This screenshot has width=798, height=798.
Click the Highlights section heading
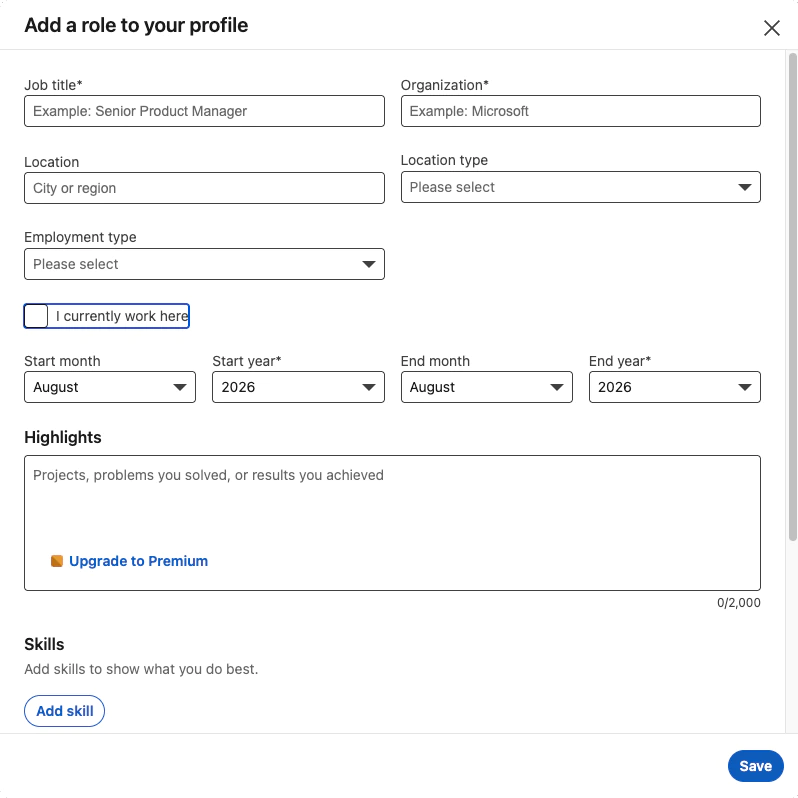(63, 437)
